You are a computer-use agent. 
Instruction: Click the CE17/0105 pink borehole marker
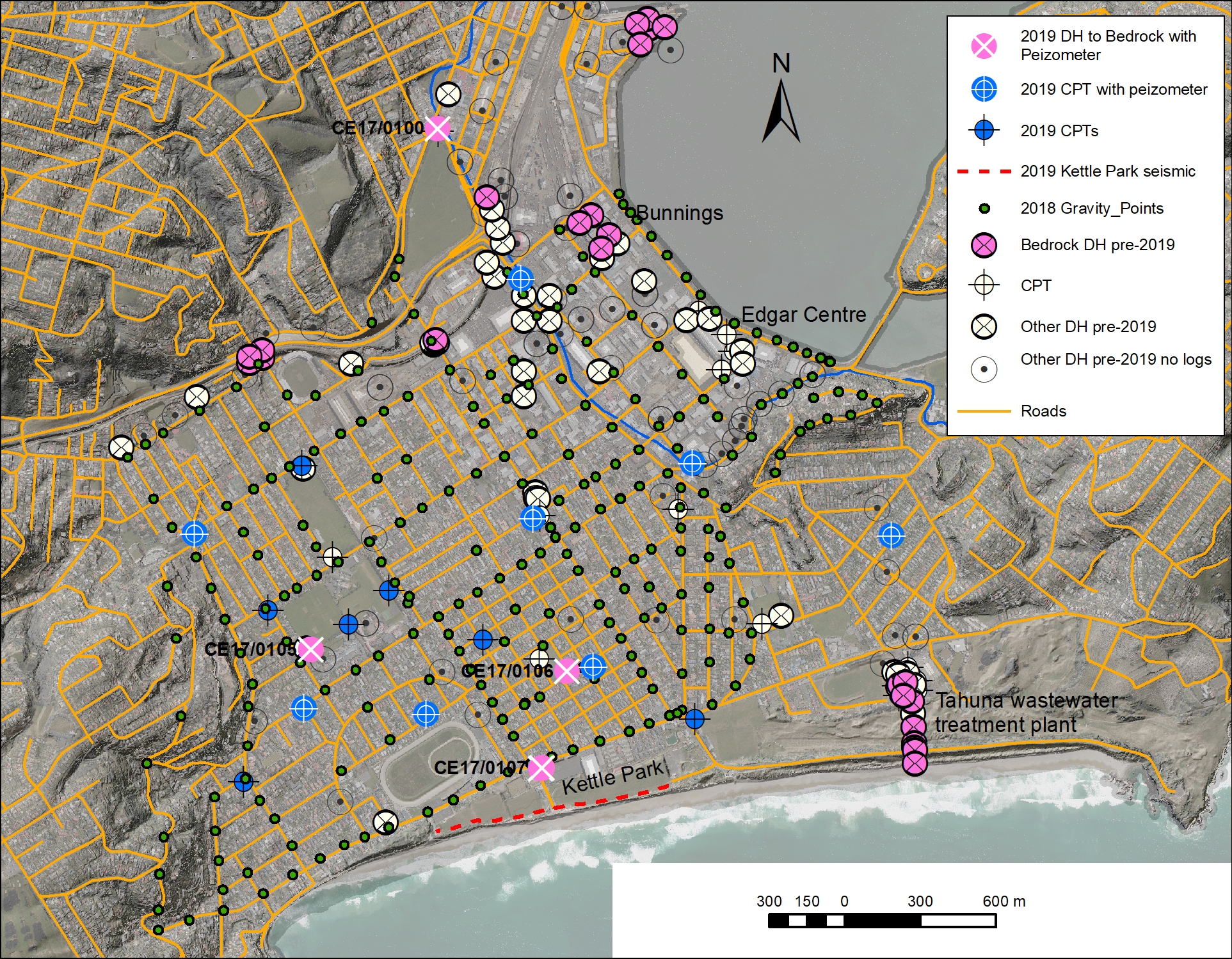(310, 649)
